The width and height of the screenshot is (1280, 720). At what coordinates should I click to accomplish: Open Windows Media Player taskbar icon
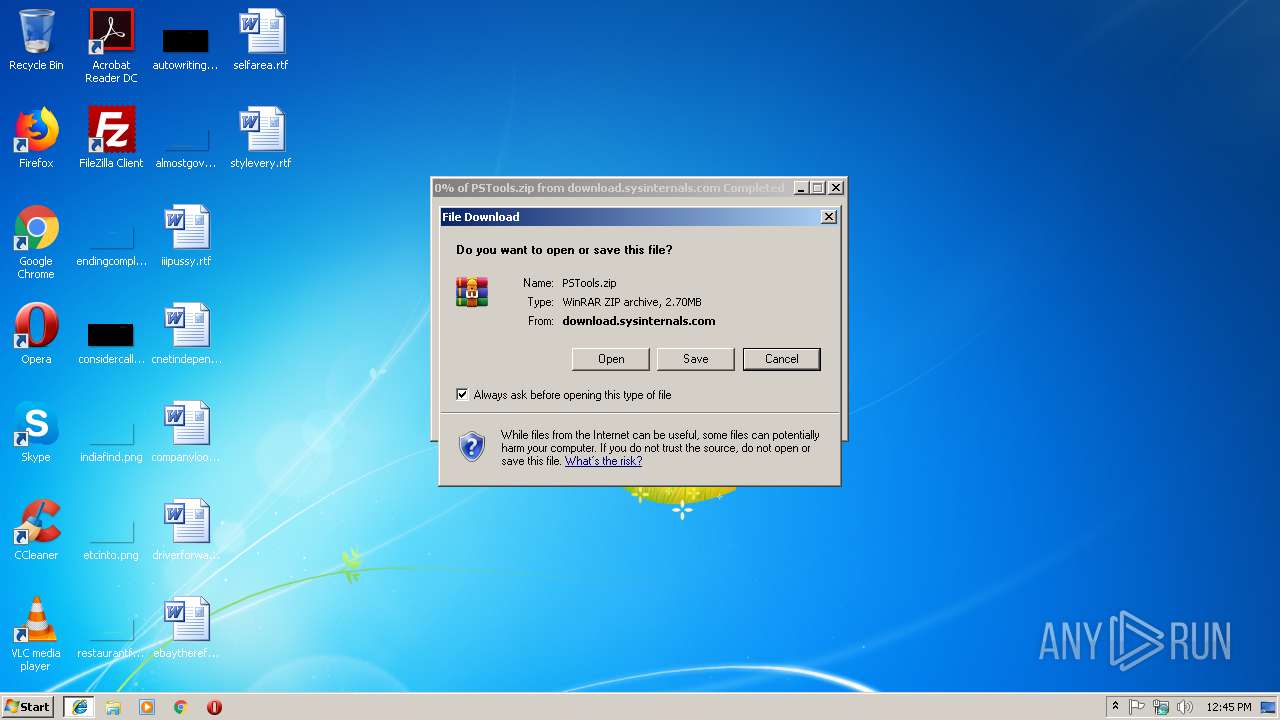147,707
